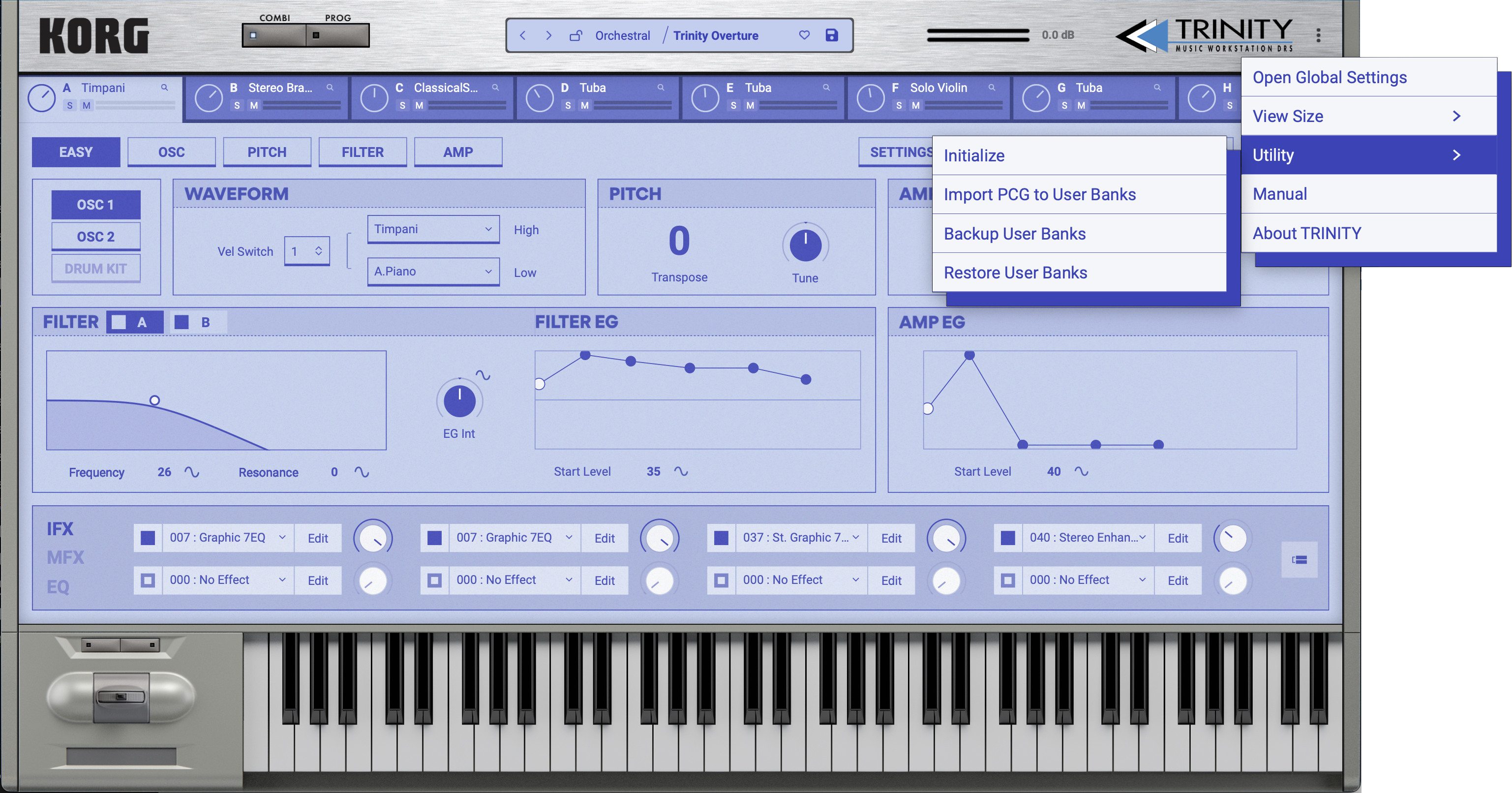Adjust the timbre C ClassicalS... volume knob
The height and width of the screenshot is (793, 1512).
click(374, 97)
